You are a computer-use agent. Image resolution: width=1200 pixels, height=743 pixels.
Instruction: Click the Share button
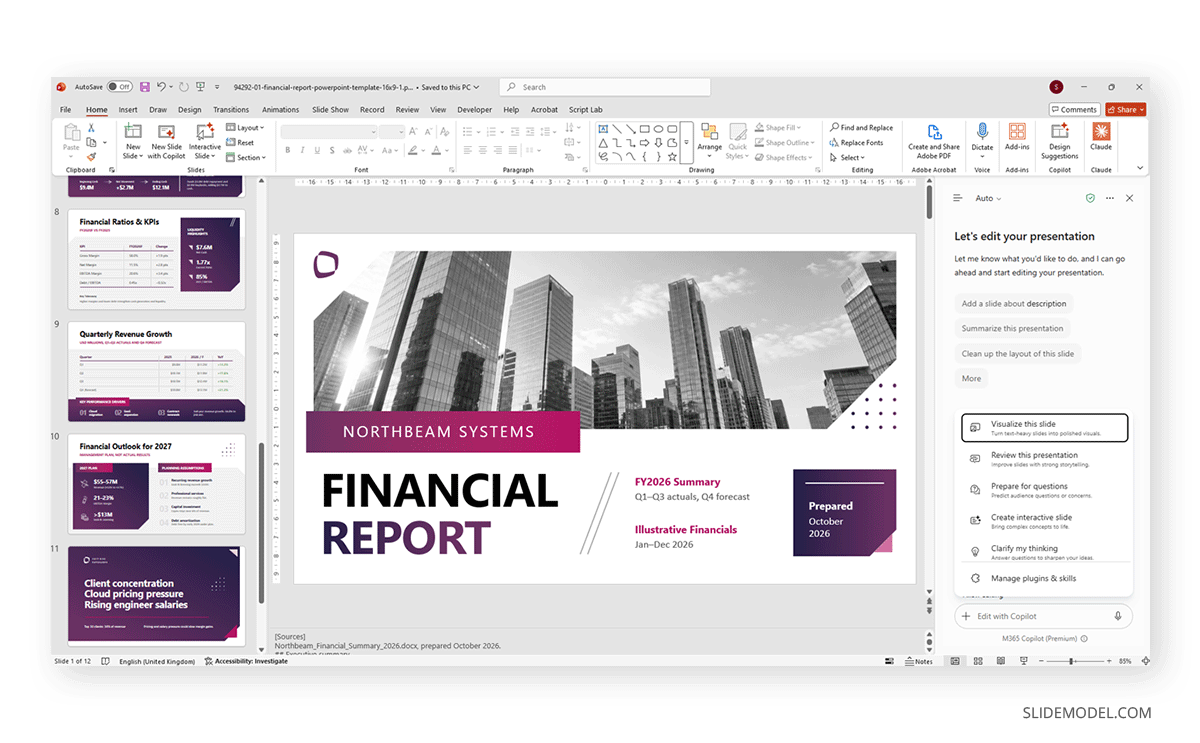[x=1126, y=110]
